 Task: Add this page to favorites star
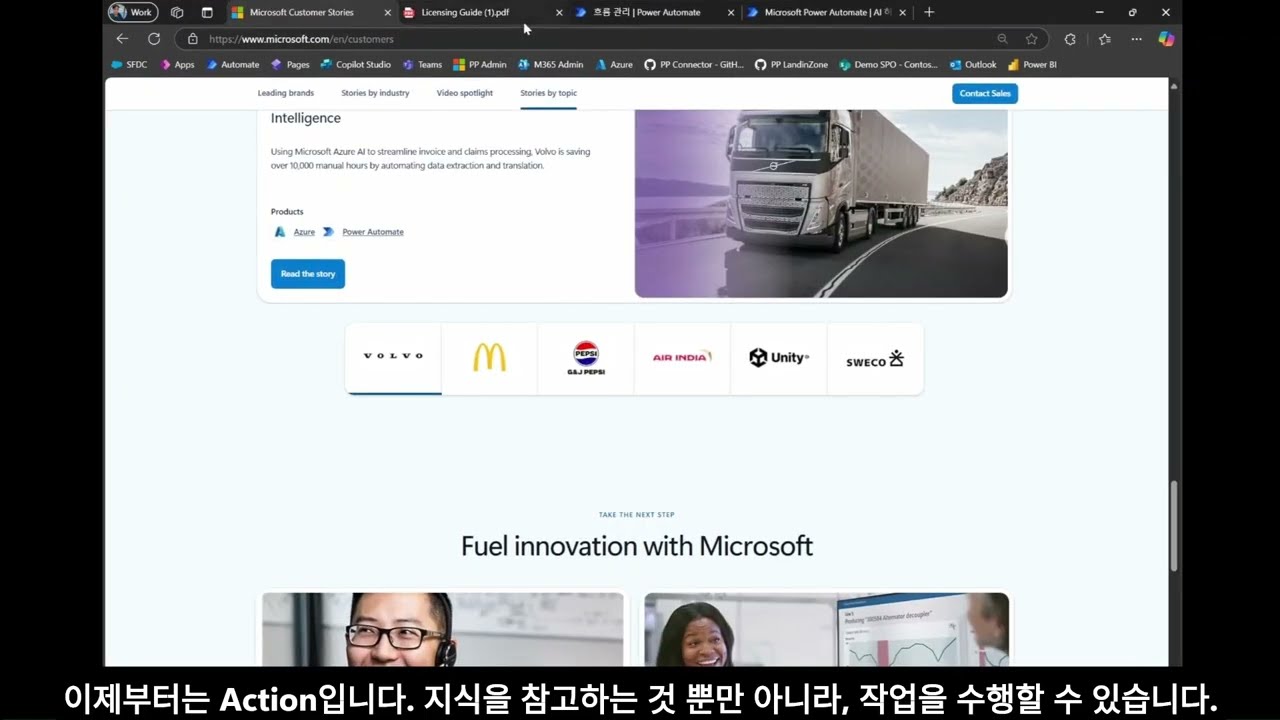(x=1031, y=39)
